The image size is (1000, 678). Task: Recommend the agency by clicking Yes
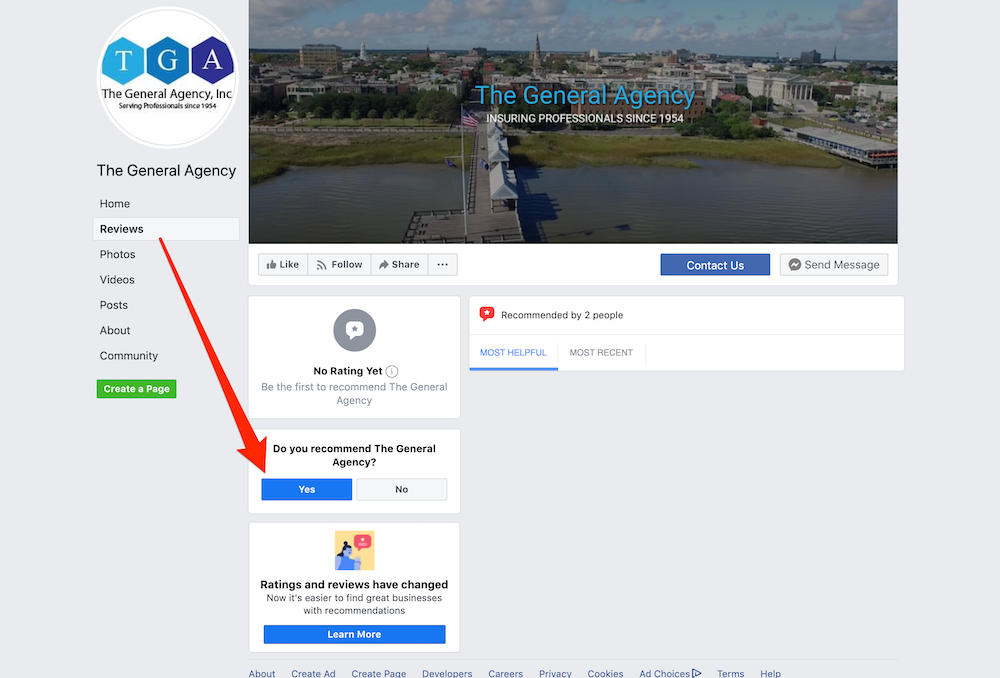point(307,489)
